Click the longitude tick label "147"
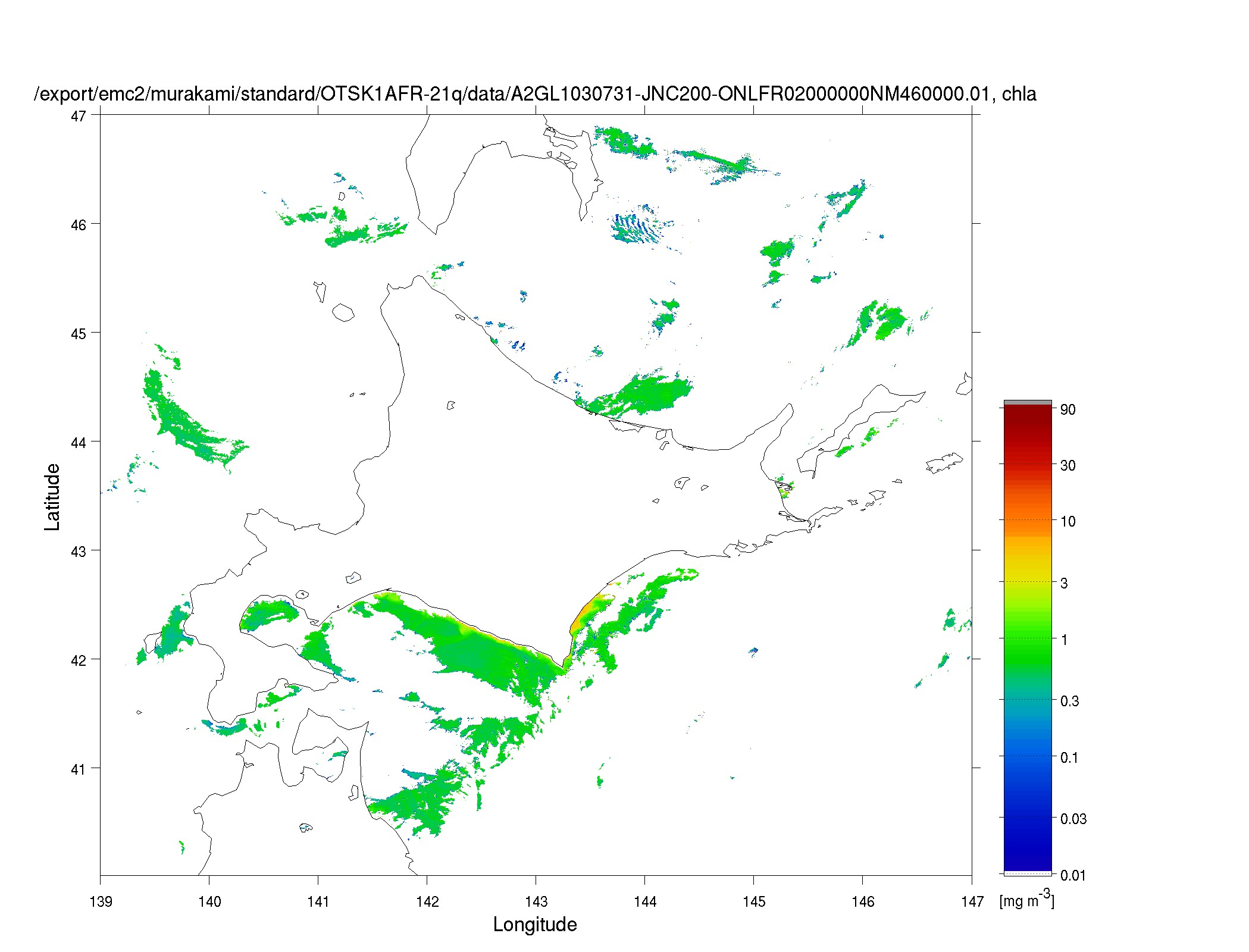The height and width of the screenshot is (952, 1249). point(972,901)
